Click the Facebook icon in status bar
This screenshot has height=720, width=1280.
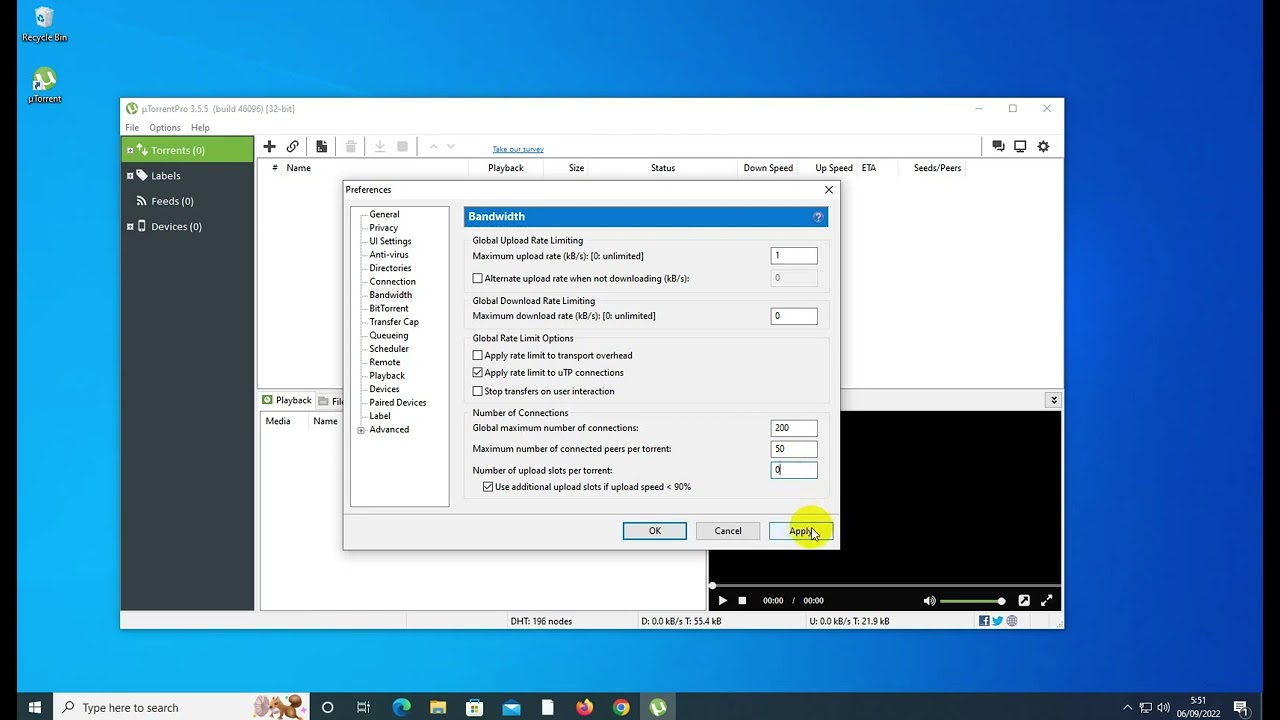click(984, 621)
